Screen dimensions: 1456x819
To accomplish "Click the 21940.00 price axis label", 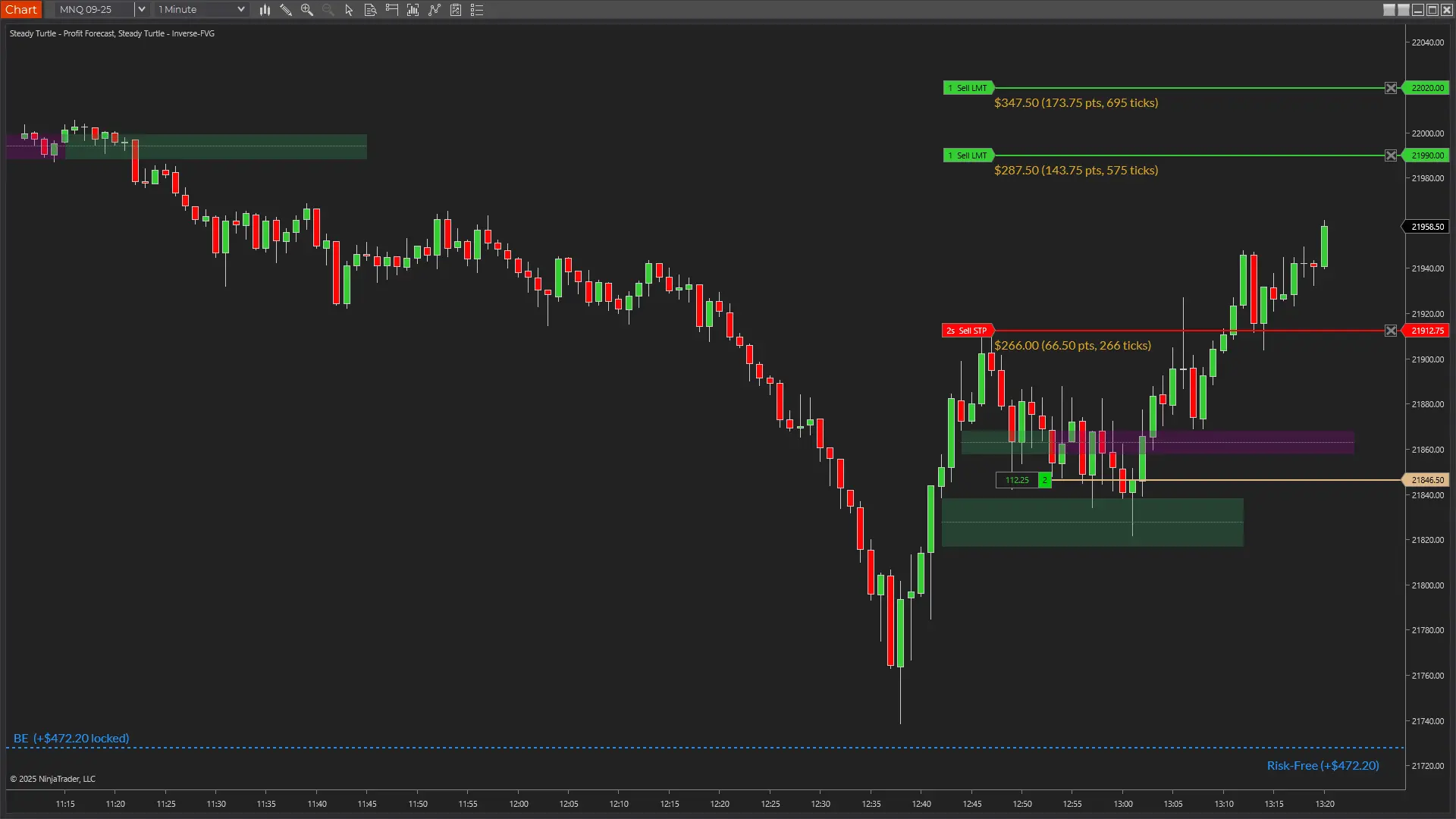I will (1427, 268).
